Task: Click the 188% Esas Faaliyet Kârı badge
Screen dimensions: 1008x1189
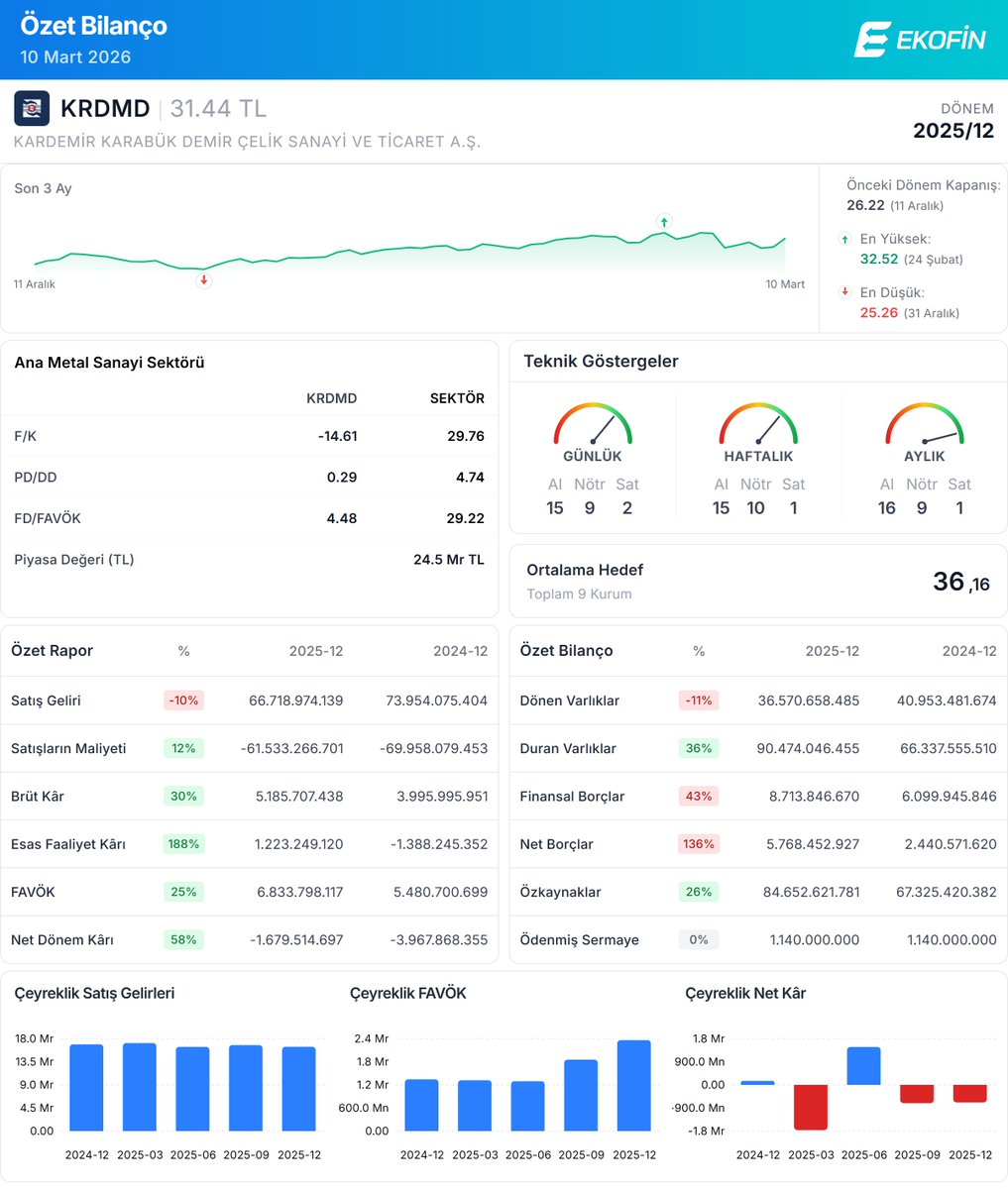Action: [183, 844]
